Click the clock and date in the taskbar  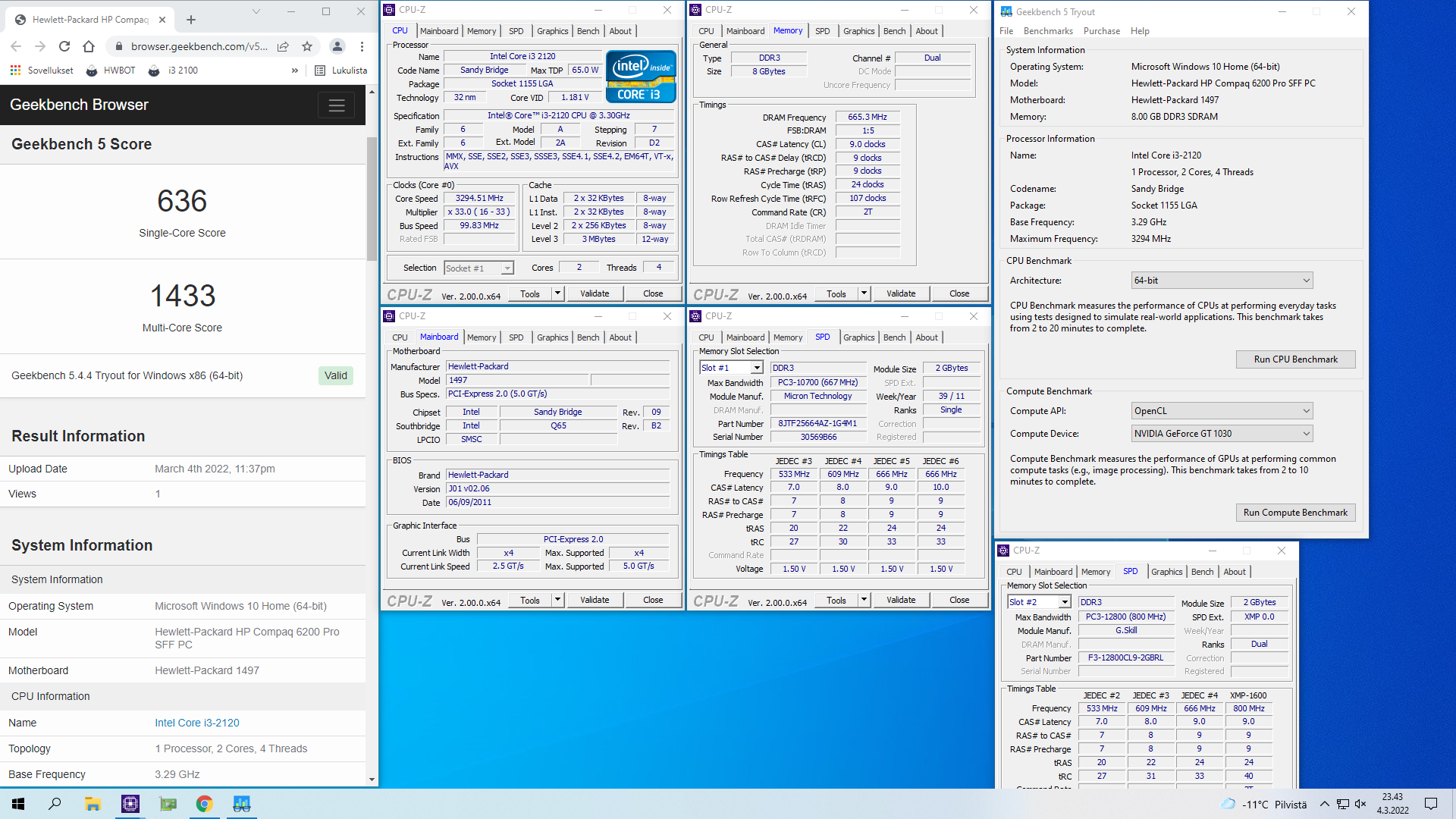coord(1392,804)
